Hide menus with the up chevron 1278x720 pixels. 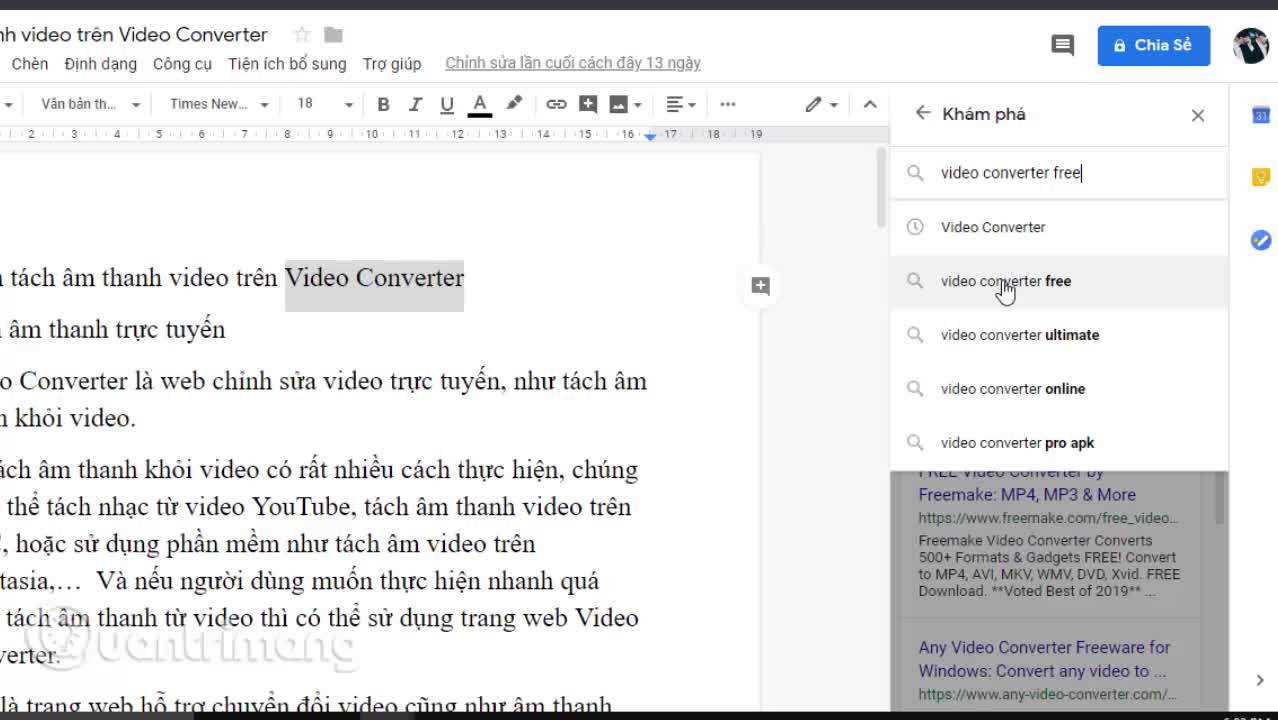870,104
